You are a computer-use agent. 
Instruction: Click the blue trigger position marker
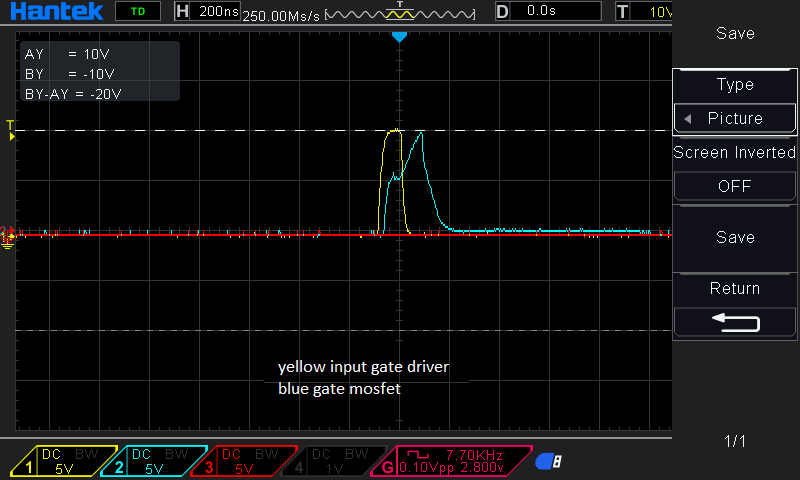click(x=399, y=37)
